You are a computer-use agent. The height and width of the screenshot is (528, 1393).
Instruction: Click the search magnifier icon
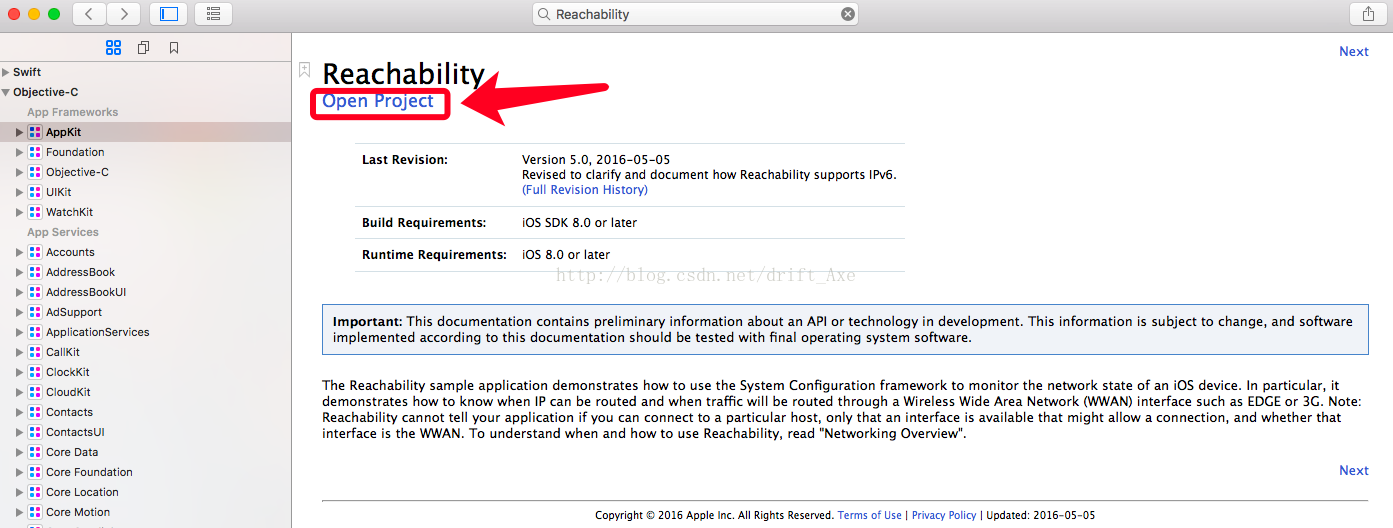pos(545,14)
